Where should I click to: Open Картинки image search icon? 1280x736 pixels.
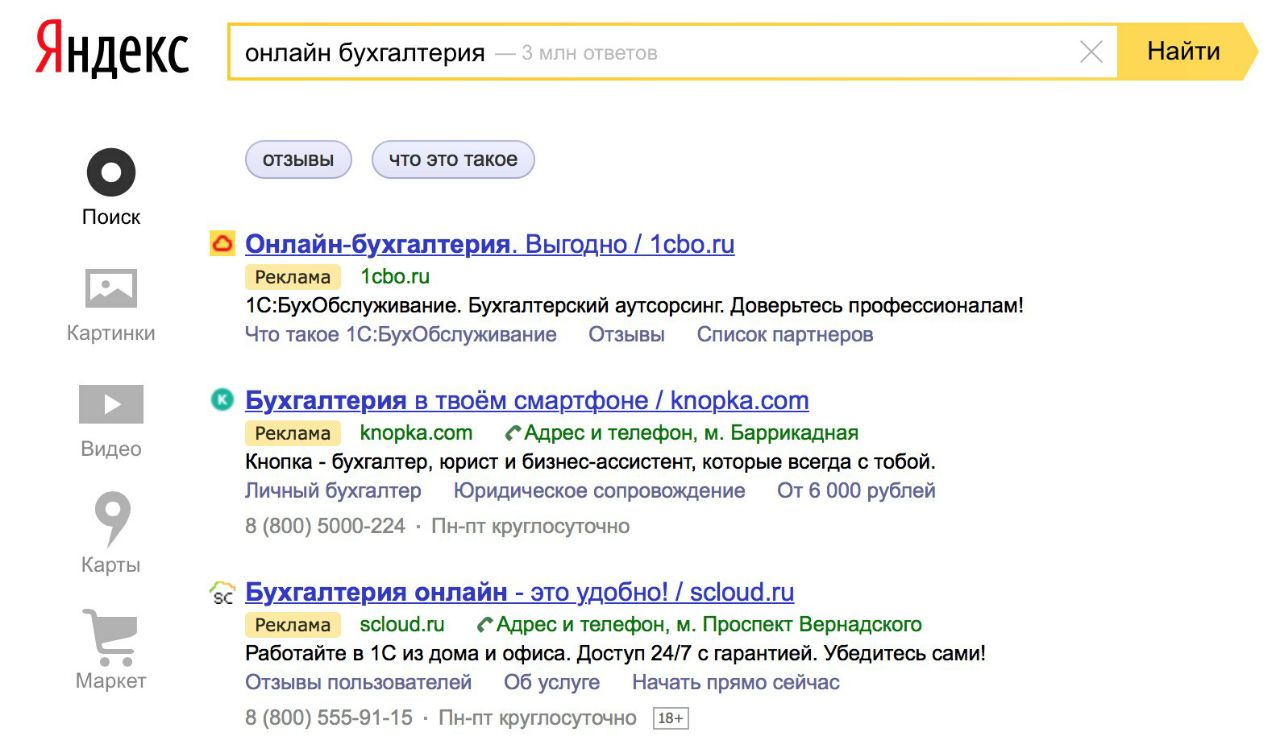coord(111,289)
